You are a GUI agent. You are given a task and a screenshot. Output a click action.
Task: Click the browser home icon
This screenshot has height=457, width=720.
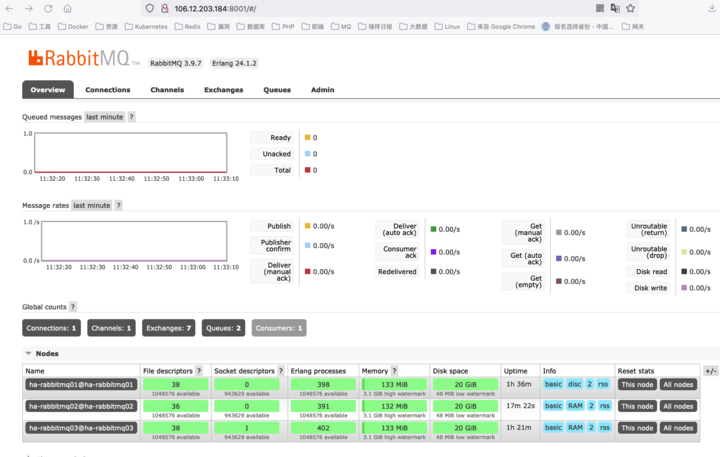(68, 8)
